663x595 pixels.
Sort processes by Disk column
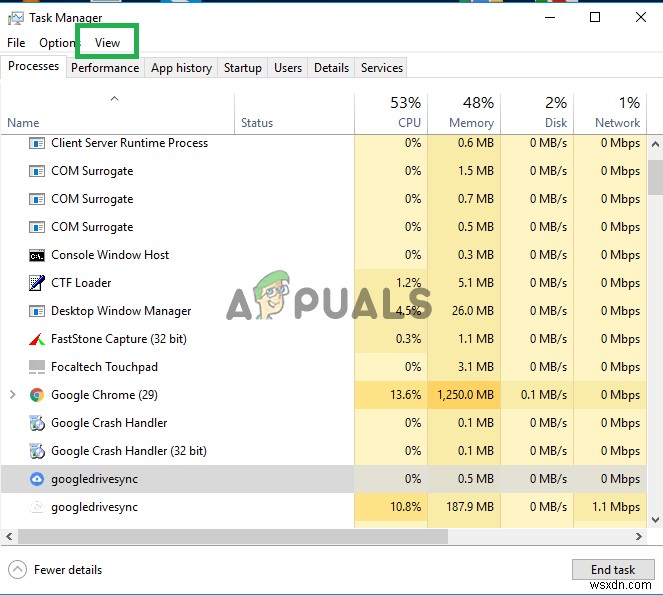pyautogui.click(x=537, y=114)
